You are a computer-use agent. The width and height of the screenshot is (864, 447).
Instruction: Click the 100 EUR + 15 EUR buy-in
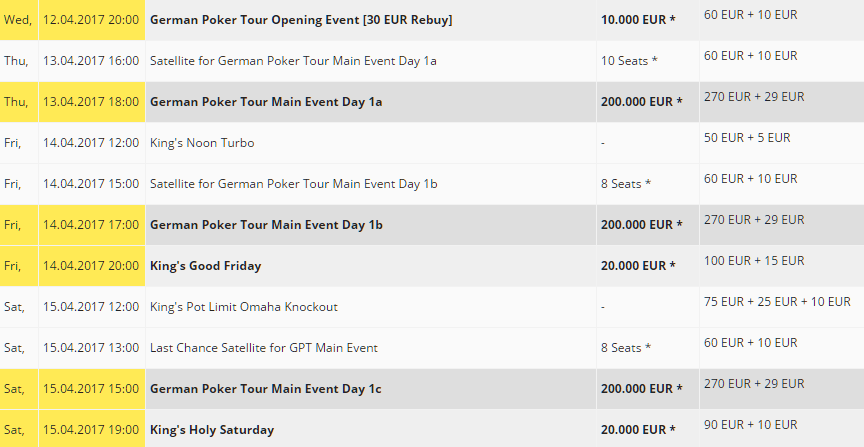tap(754, 261)
